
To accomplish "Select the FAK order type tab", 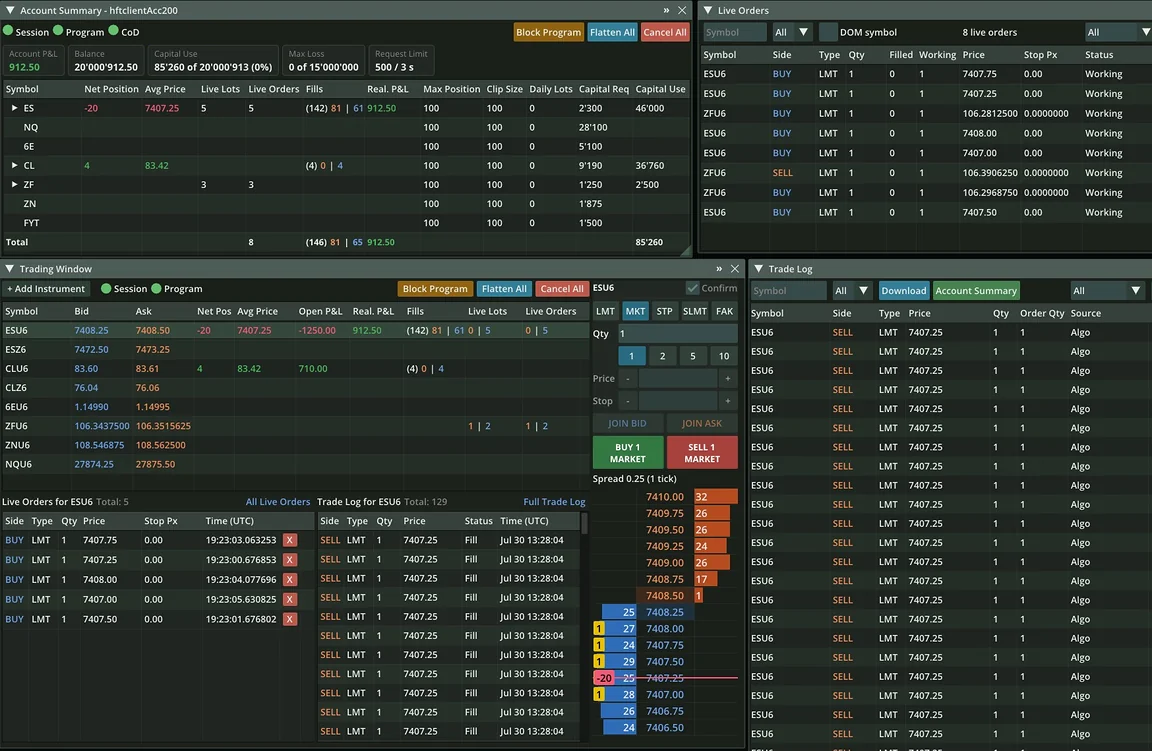I will [x=724, y=311].
